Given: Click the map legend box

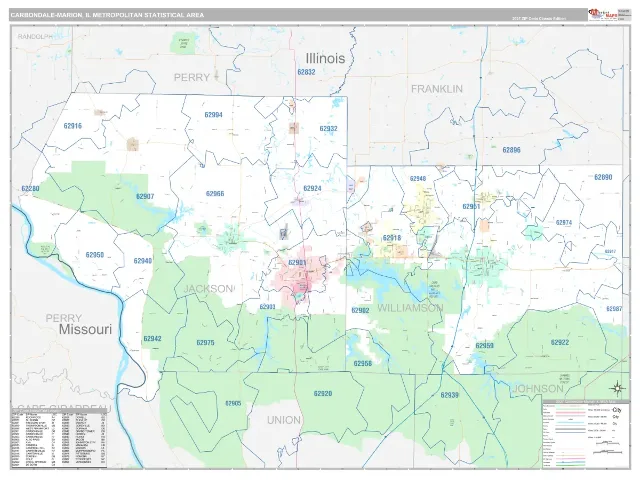Looking at the screenshot, I should point(586,436).
